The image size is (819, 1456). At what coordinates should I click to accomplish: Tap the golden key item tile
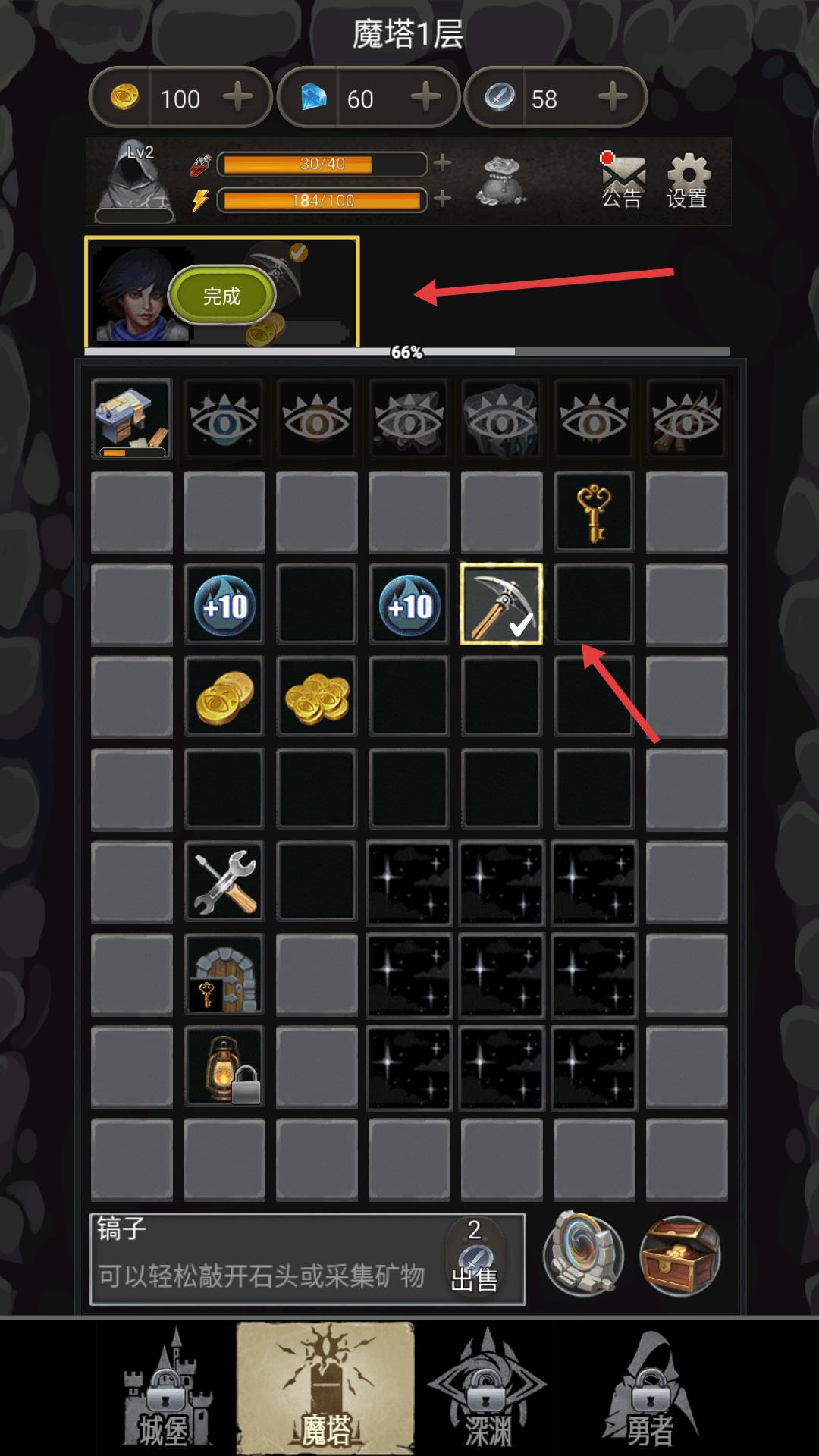point(594,511)
